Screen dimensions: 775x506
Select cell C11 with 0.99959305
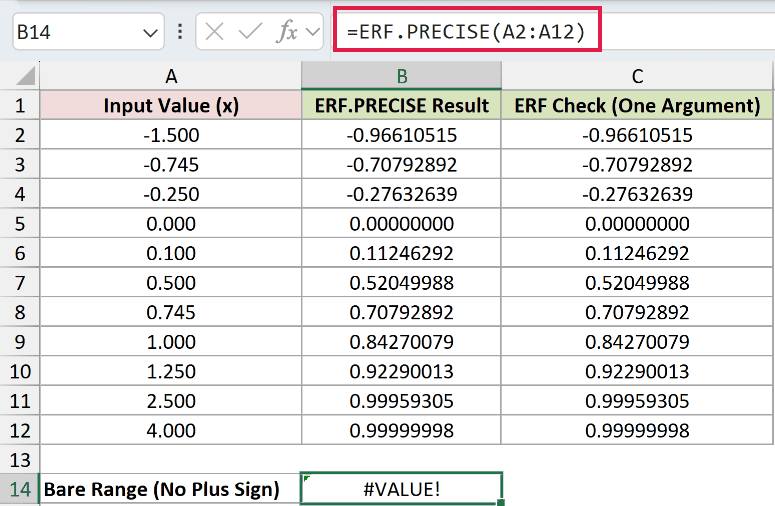[637, 401]
